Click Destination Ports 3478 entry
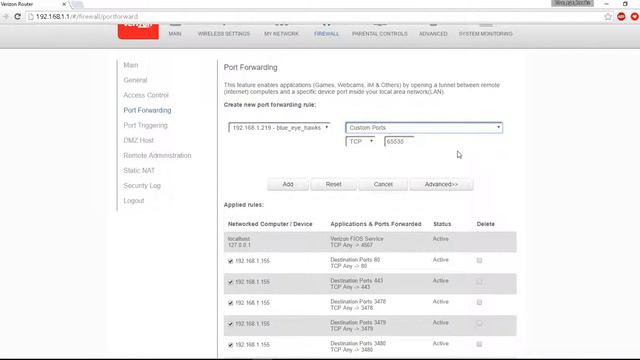 coord(358,304)
